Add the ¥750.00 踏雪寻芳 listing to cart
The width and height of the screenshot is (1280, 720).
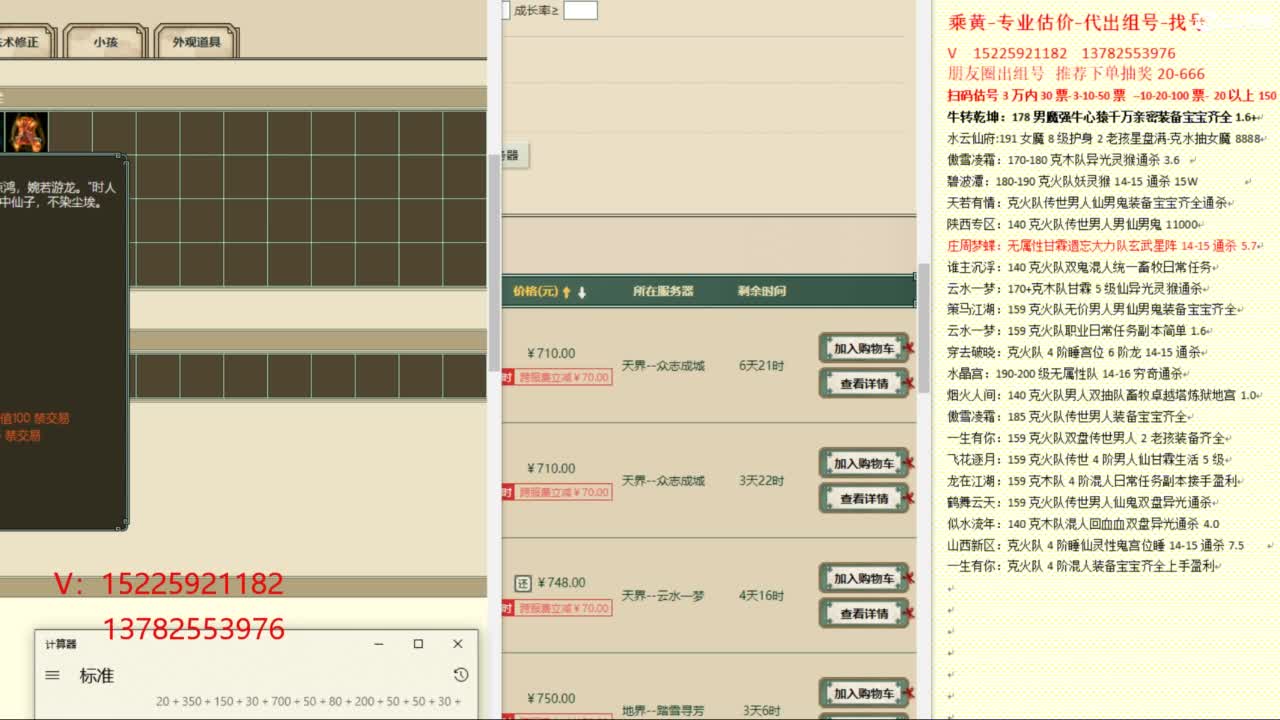click(864, 693)
